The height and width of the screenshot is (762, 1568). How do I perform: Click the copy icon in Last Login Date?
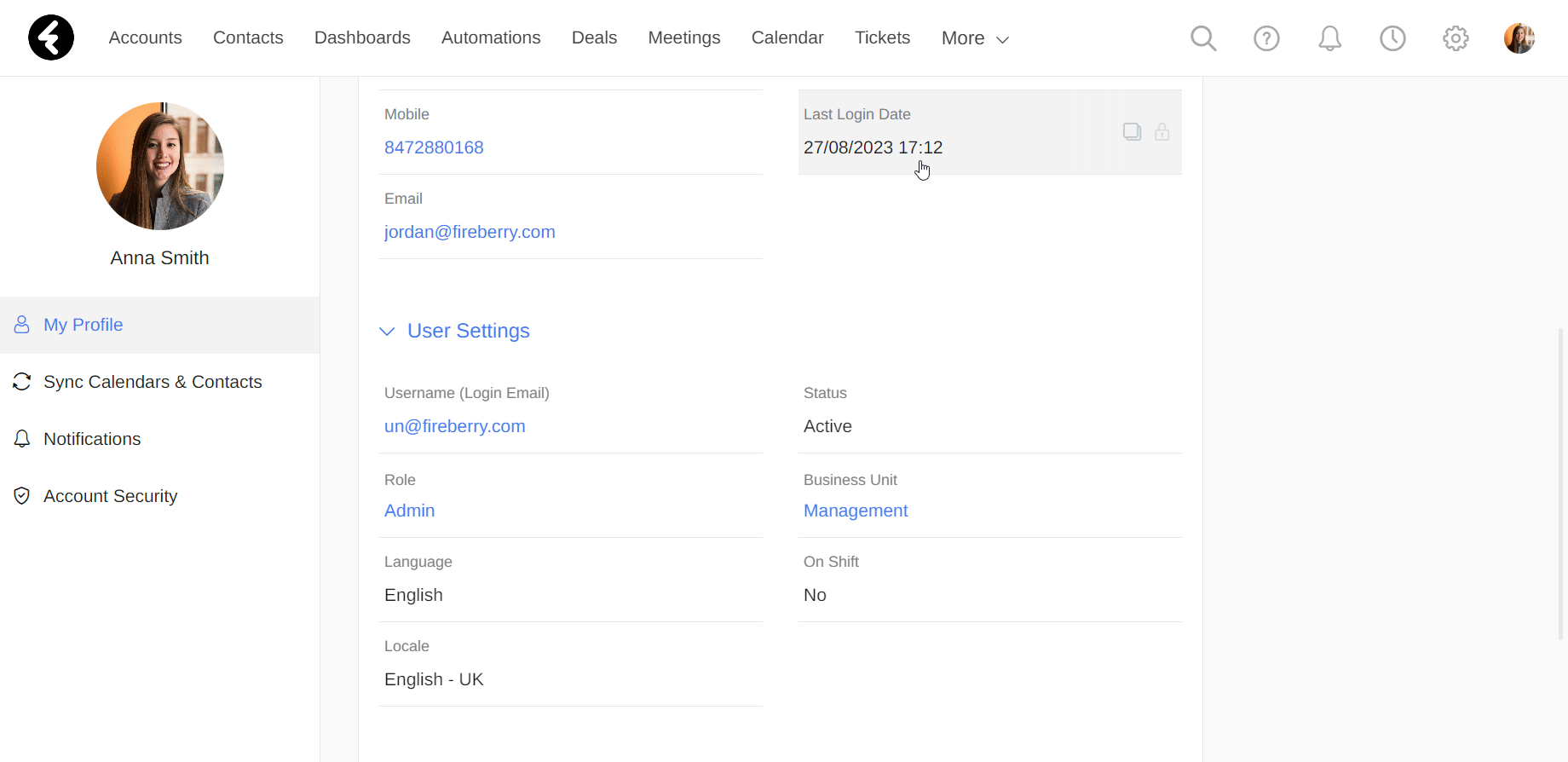point(1132,131)
